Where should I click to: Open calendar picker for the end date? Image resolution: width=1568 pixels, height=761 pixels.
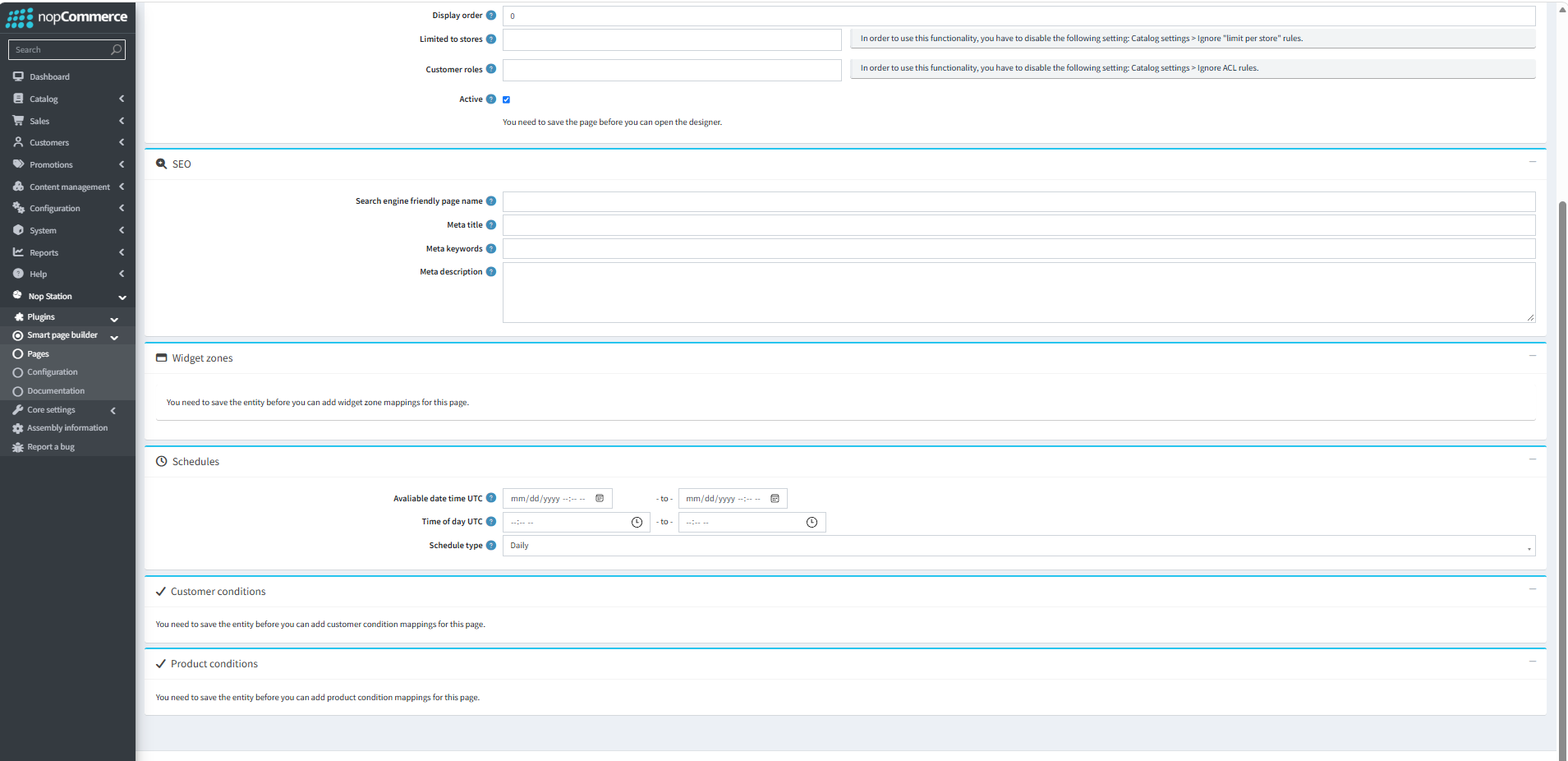point(775,499)
